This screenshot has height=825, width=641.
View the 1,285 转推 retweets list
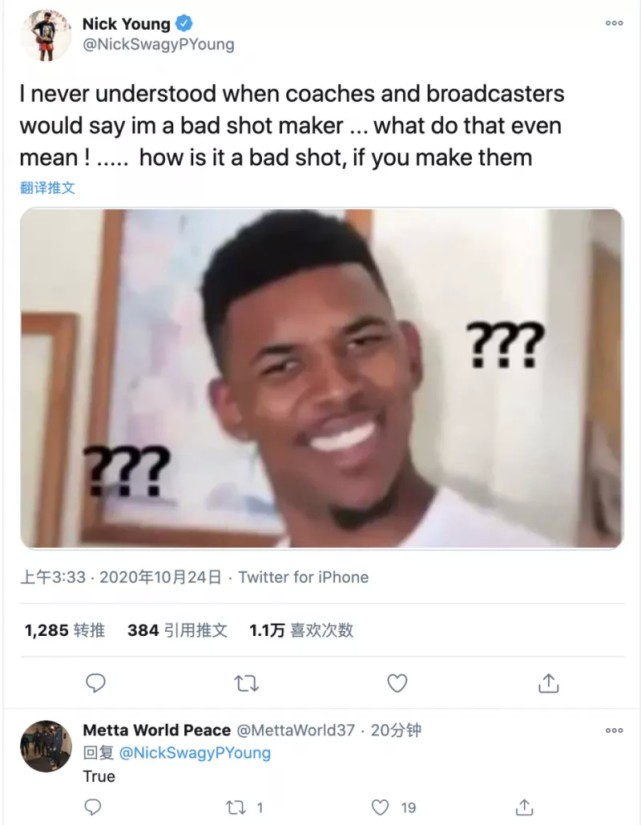[x=64, y=630]
